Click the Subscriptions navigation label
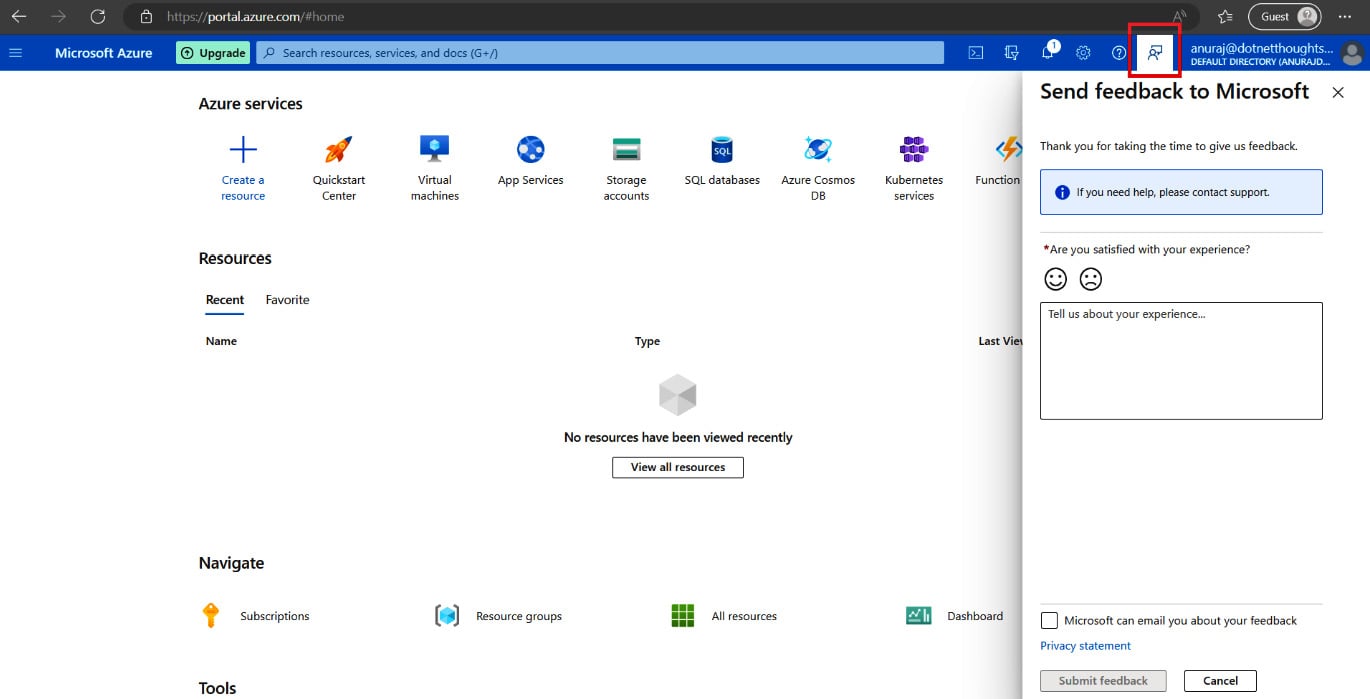Screen dimensions: 1370x699 click(x=275, y=616)
